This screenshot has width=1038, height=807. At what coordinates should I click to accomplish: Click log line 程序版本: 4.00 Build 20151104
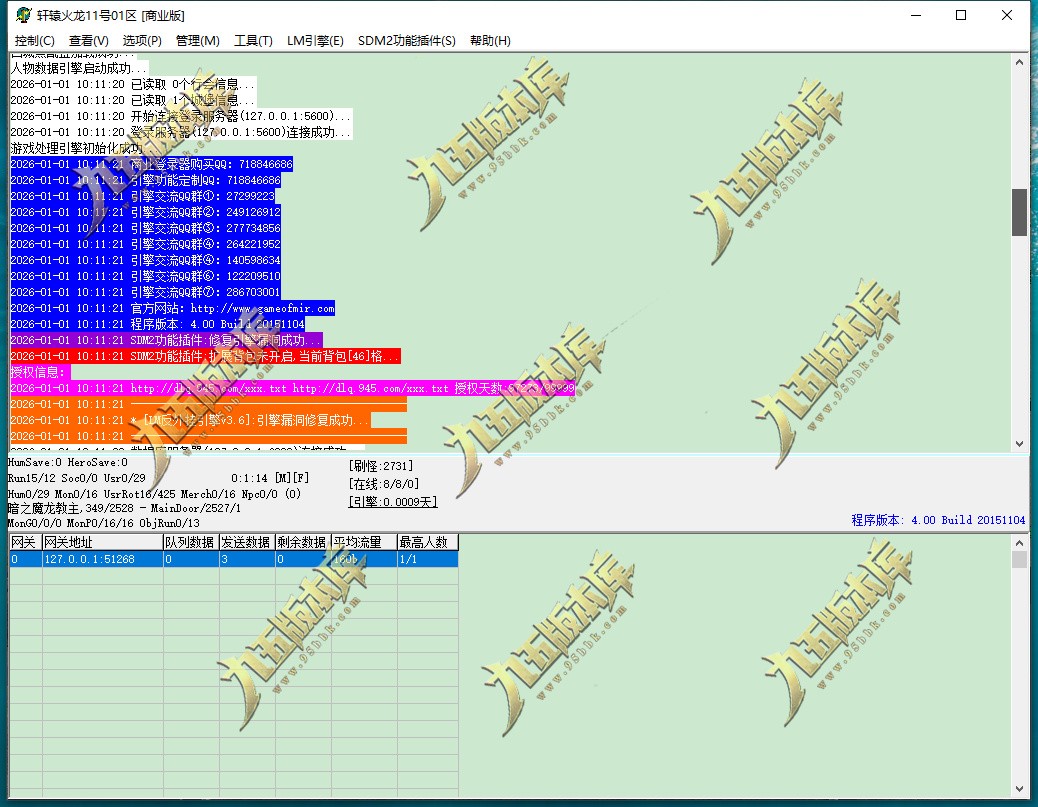click(158, 324)
